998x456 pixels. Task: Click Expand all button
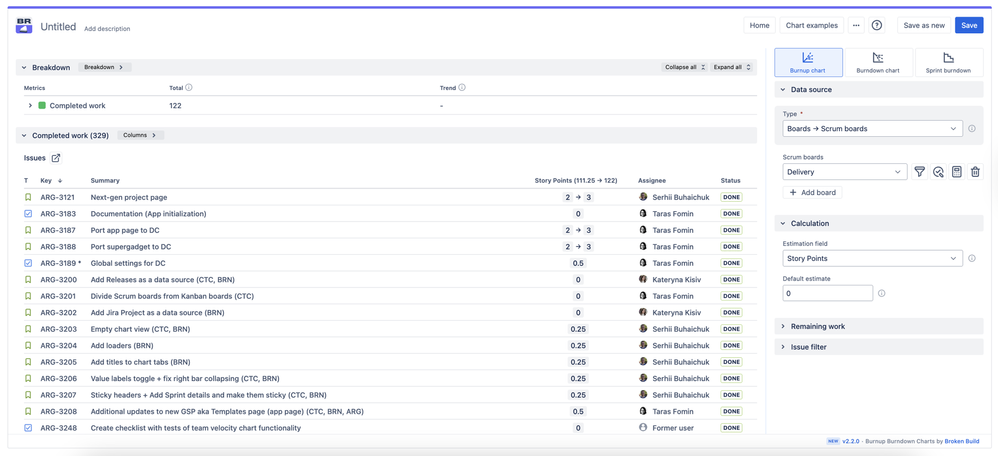731,67
